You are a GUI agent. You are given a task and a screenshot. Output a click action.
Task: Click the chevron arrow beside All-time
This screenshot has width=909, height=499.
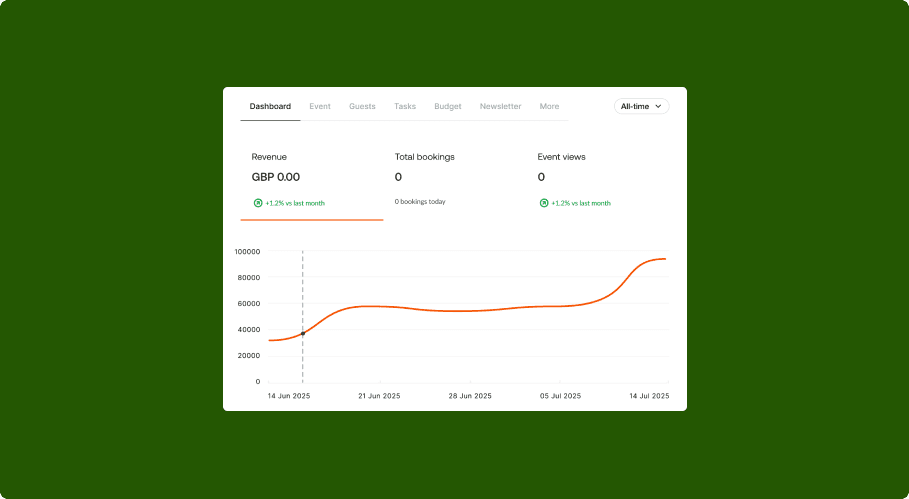(658, 106)
